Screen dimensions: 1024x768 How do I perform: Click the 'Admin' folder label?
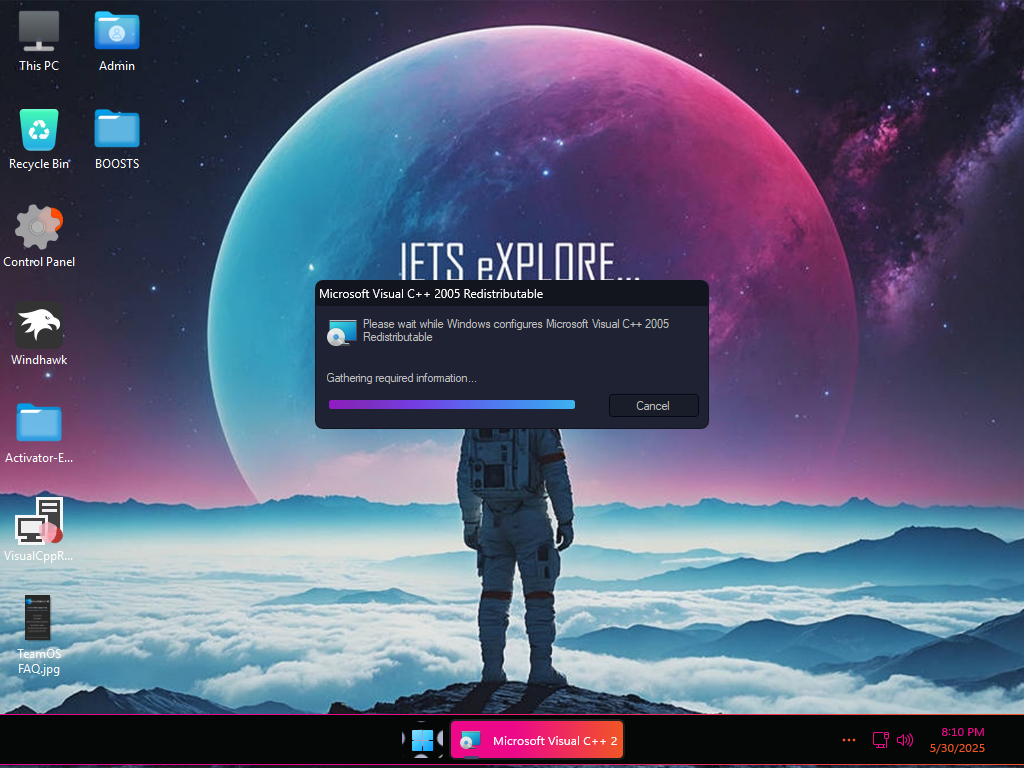[x=117, y=66]
